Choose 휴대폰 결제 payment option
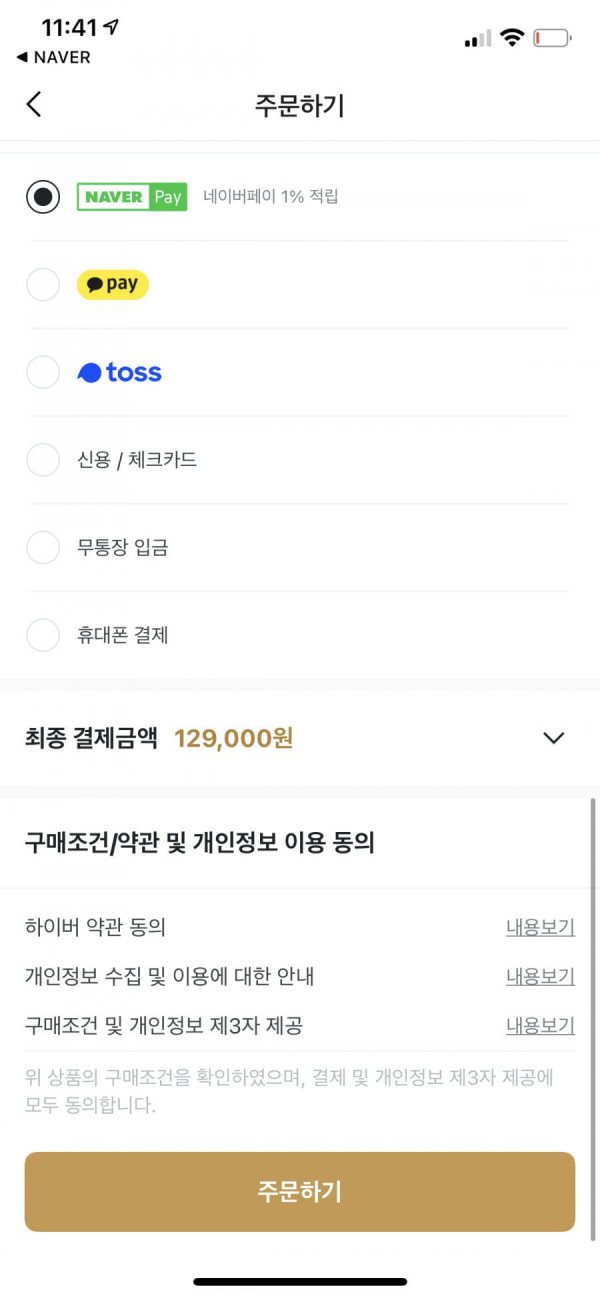 click(300, 635)
